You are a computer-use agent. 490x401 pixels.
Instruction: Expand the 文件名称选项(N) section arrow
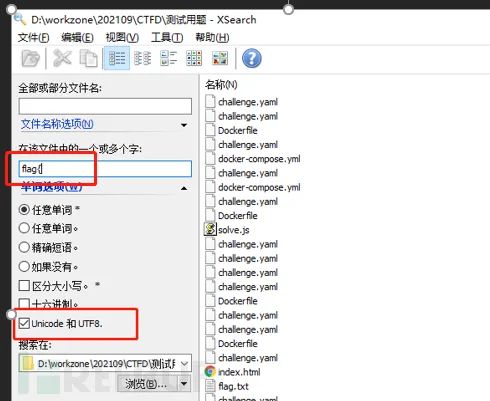tap(184, 125)
